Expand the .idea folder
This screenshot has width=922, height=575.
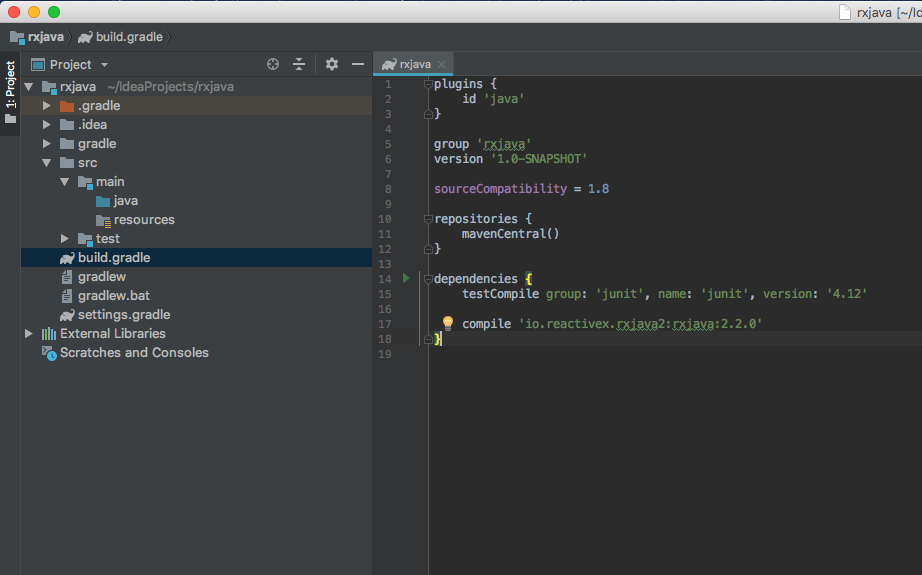coord(46,125)
